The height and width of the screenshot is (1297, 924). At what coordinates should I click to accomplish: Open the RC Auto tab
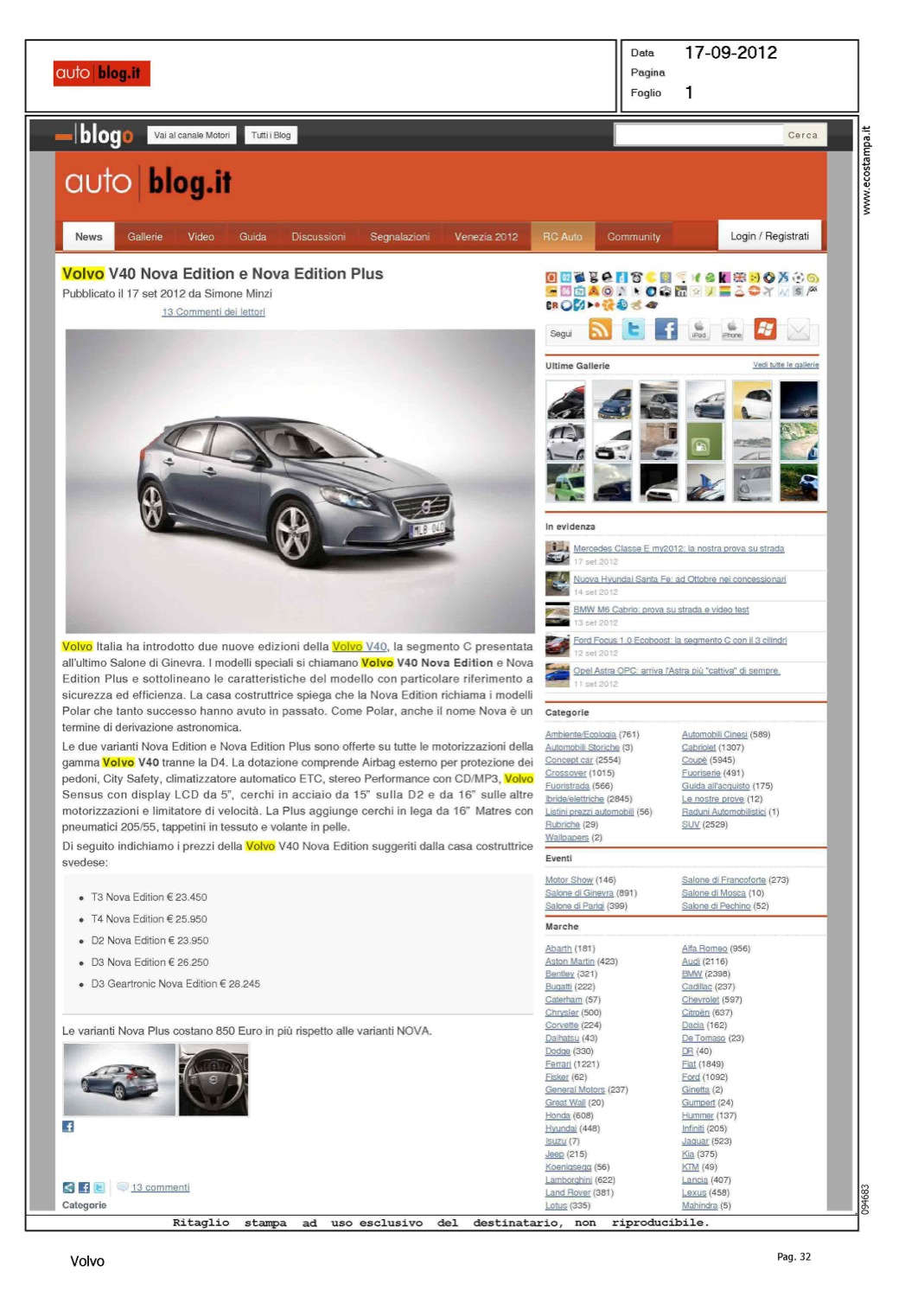(562, 237)
